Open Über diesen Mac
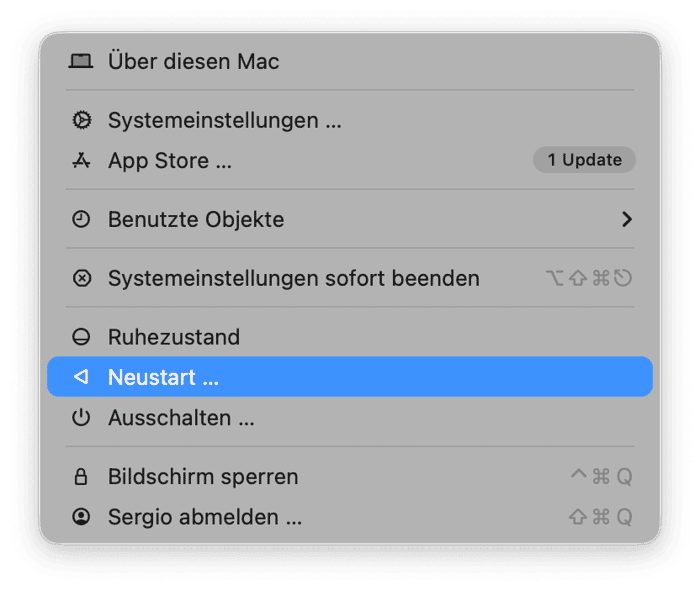The width and height of the screenshot is (700, 590). click(x=194, y=61)
